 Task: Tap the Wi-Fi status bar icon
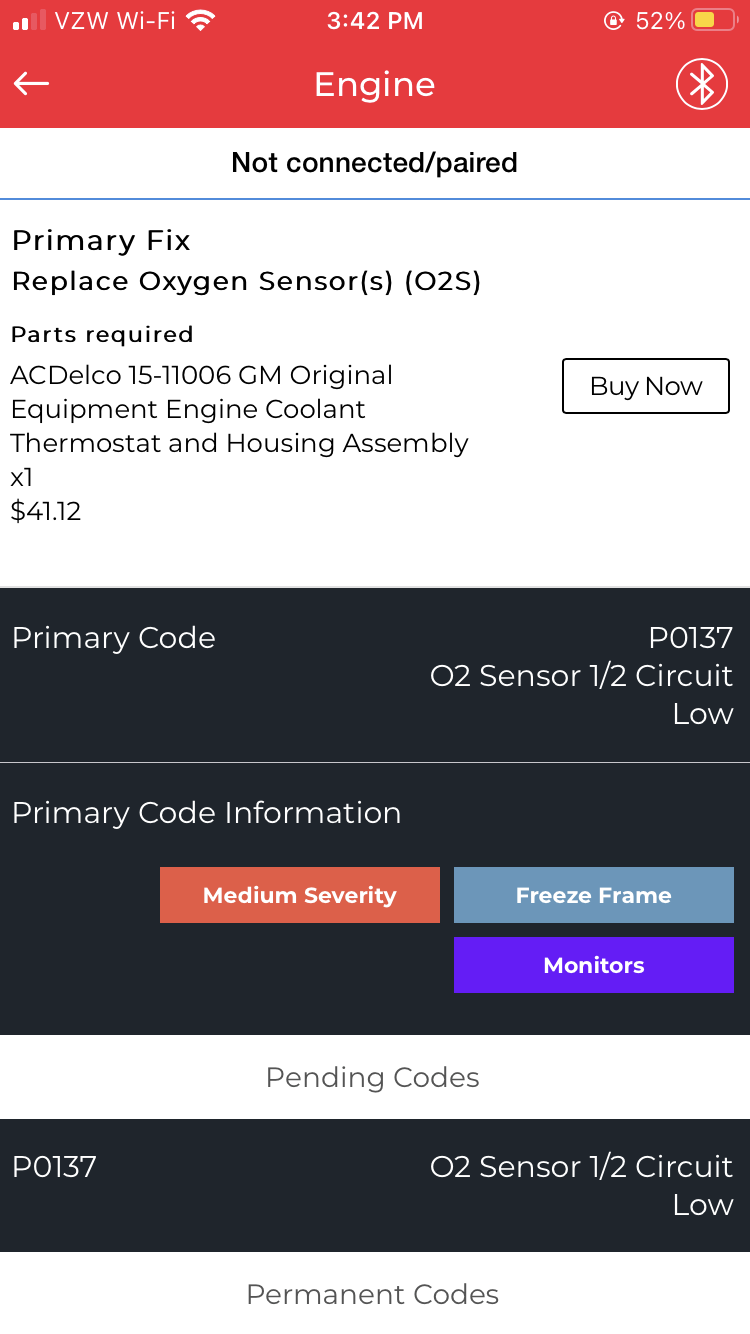[x=202, y=21]
